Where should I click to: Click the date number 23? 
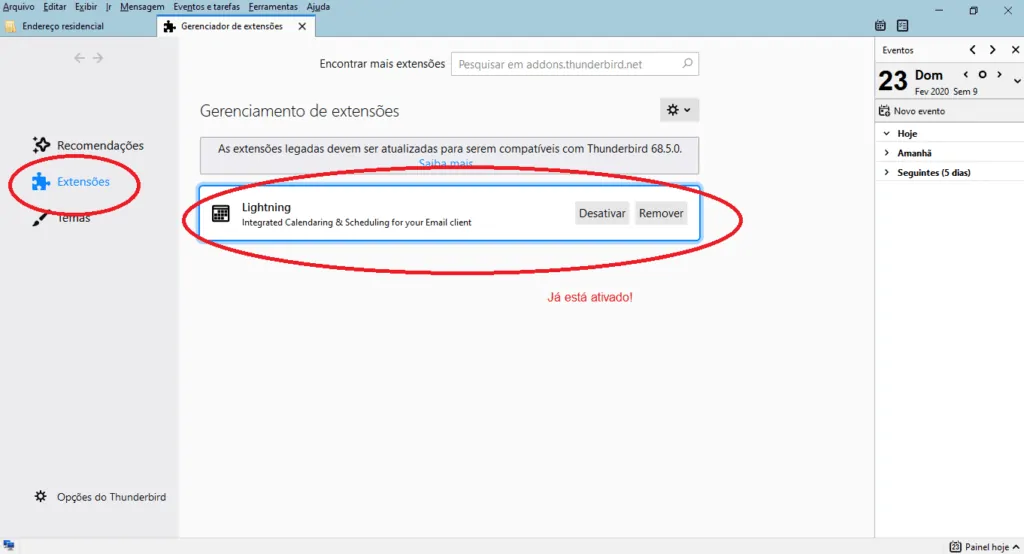893,81
